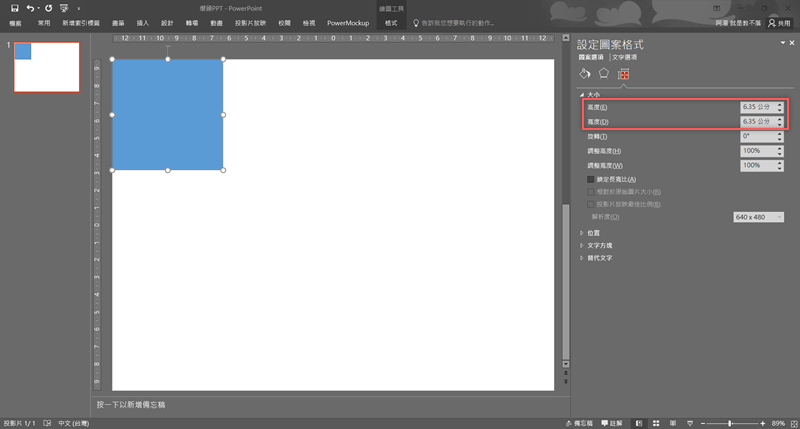The height and width of the screenshot is (429, 800).
Task: Open the 插入 ribbon tab
Action: coord(143,22)
